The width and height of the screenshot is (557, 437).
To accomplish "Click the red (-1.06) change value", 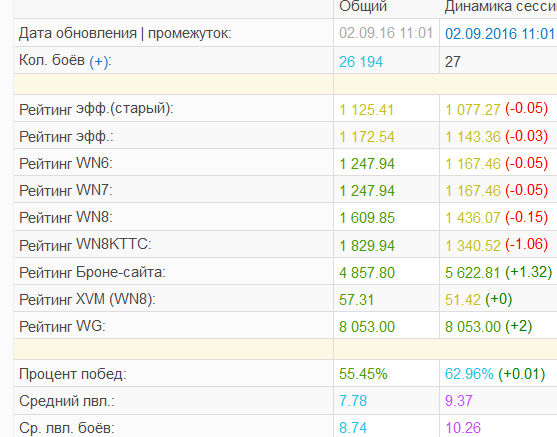I will (526, 244).
